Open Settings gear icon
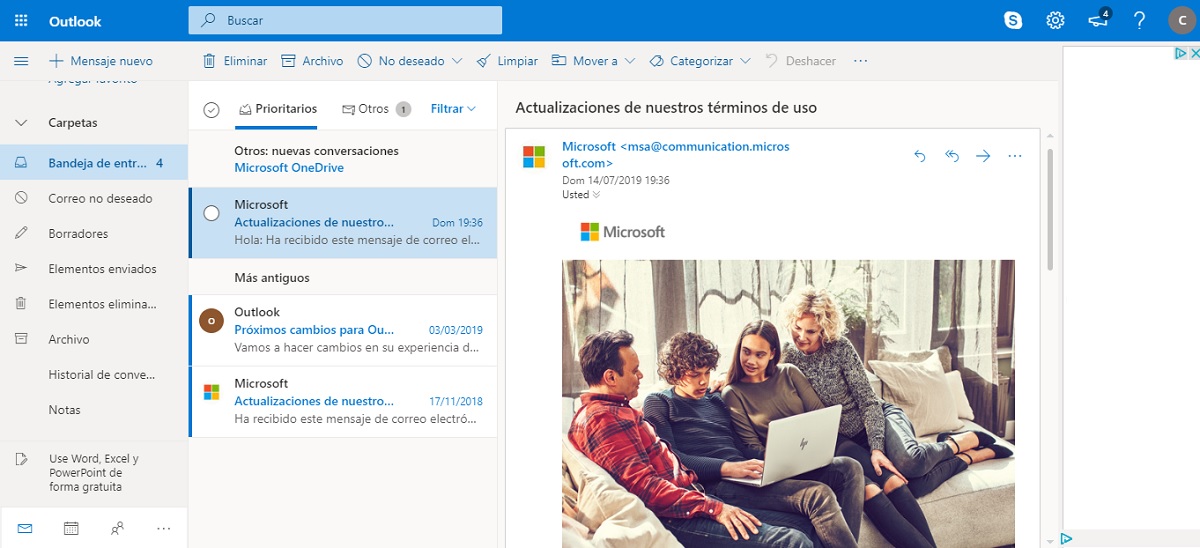The image size is (1200, 548). coord(1055,20)
